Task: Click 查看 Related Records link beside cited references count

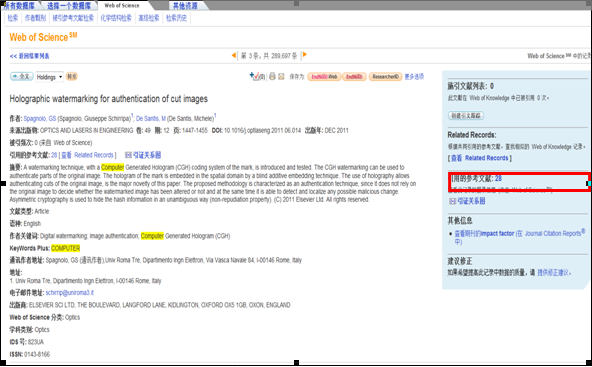Action: click(87, 155)
